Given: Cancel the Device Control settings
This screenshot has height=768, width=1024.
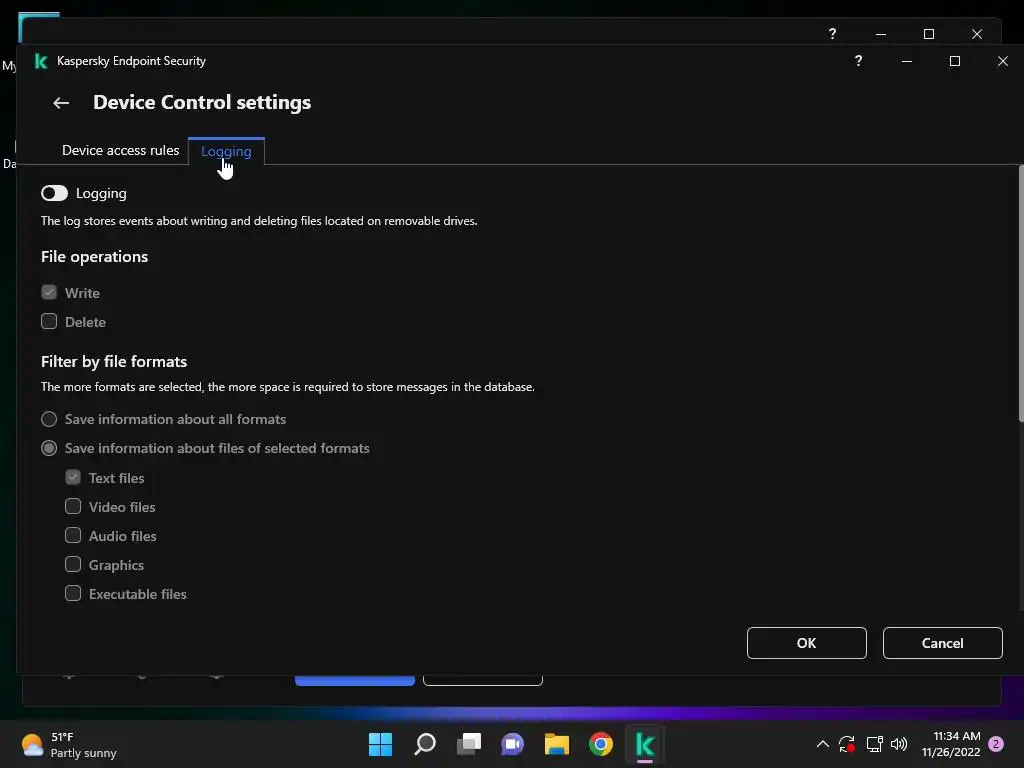Looking at the screenshot, I should pos(942,643).
